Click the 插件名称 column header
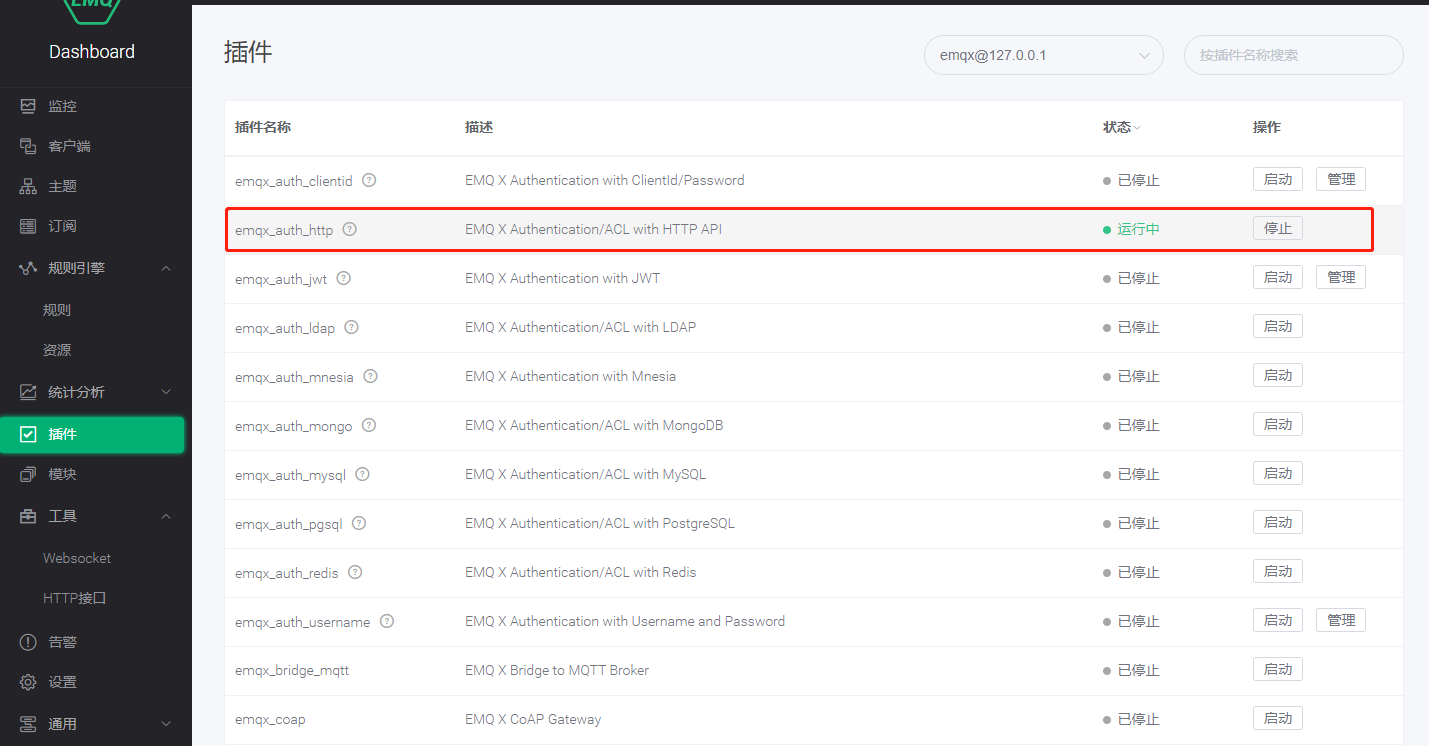 pyautogui.click(x=263, y=127)
